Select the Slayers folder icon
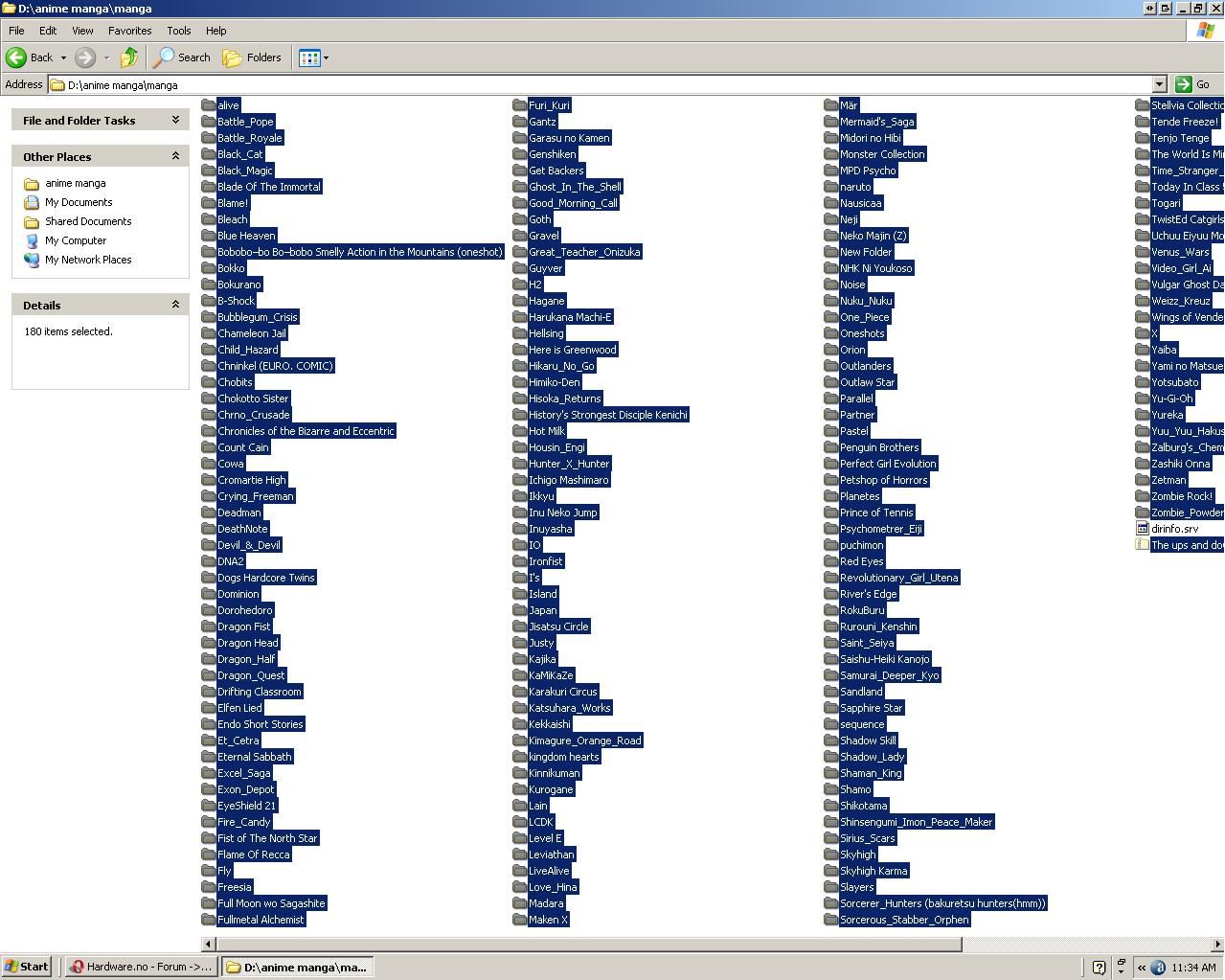The height and width of the screenshot is (980, 1225). coord(831,887)
